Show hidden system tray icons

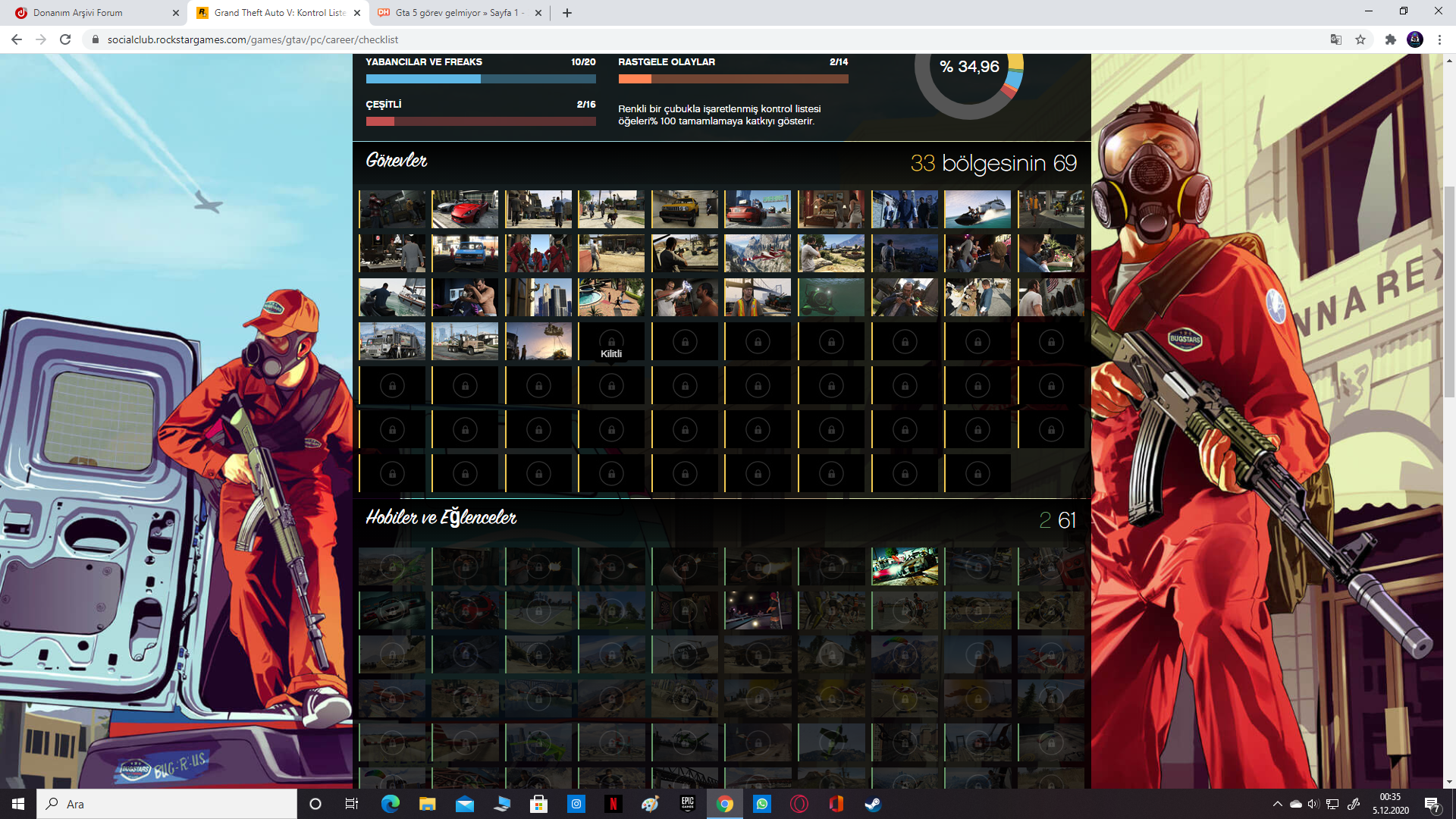(x=1277, y=804)
